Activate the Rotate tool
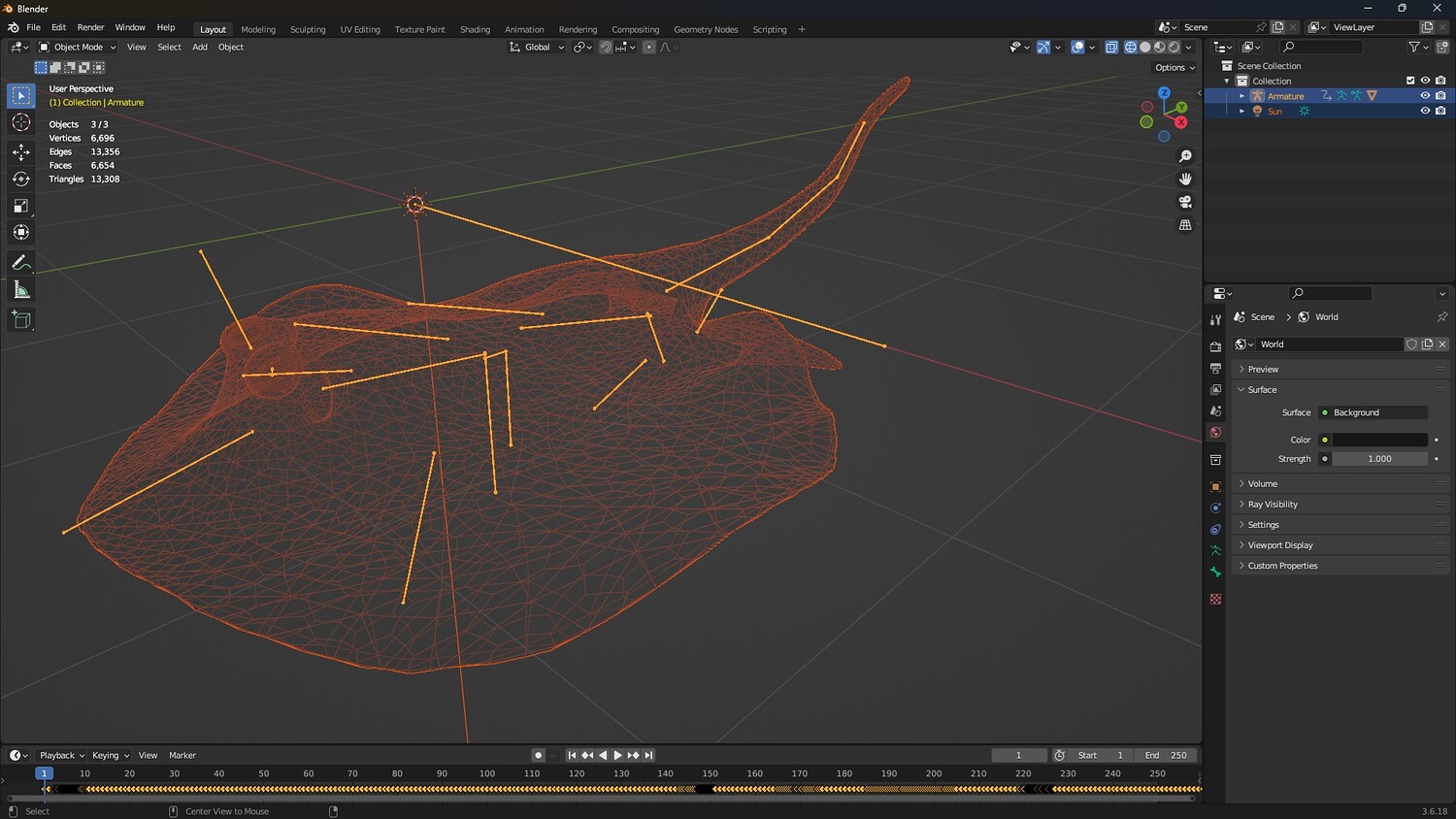Screen dimensions: 1456x819 click(x=20, y=179)
